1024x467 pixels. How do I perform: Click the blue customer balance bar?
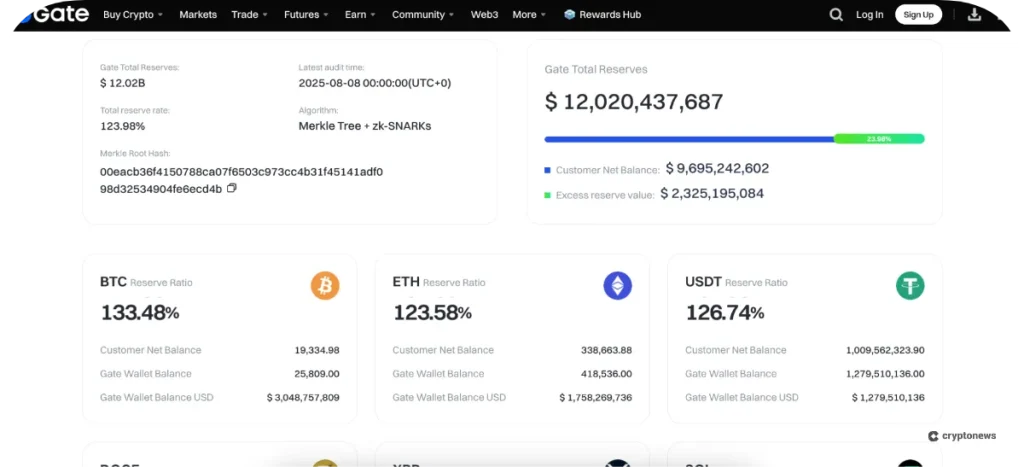tap(689, 139)
